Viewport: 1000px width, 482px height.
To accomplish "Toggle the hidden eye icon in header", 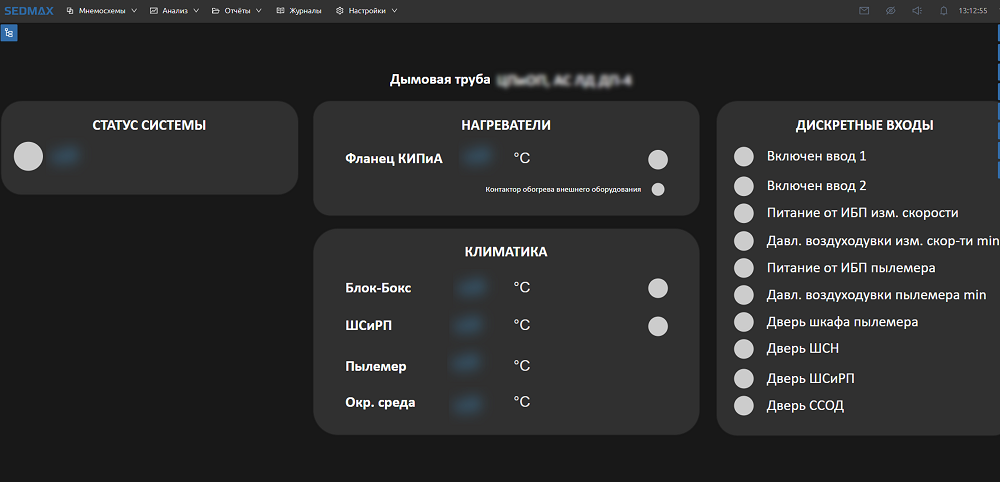I will [891, 11].
